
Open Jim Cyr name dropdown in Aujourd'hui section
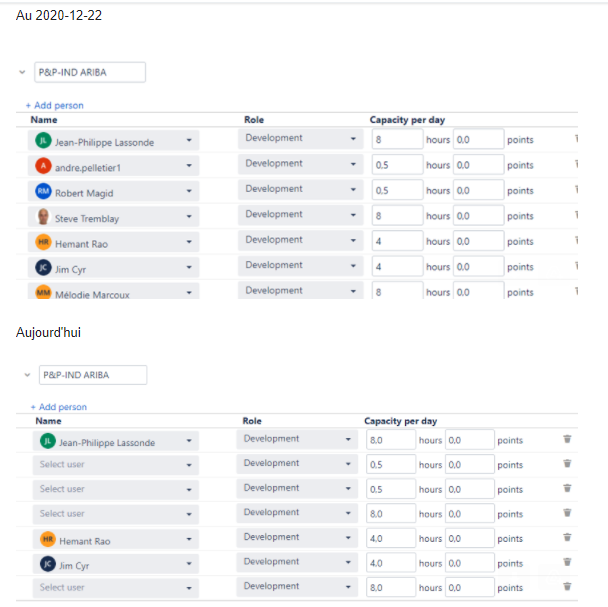[116, 564]
